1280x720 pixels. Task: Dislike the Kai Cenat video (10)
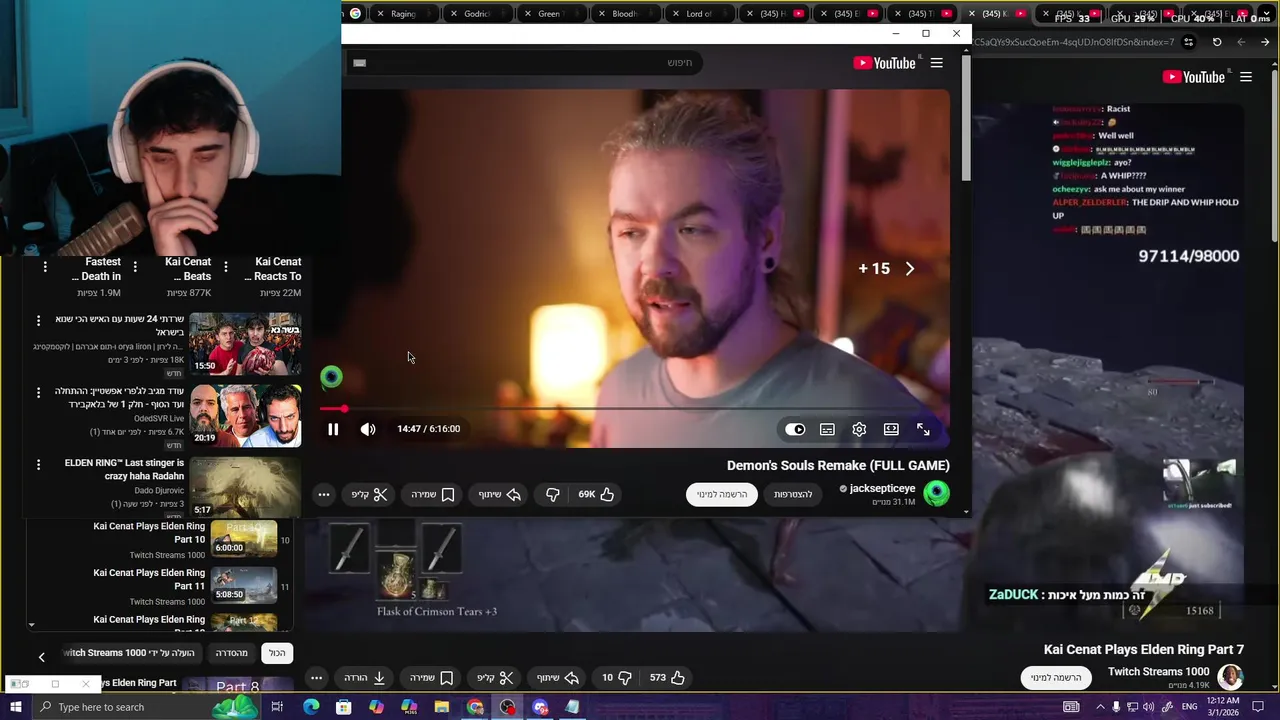click(615, 677)
